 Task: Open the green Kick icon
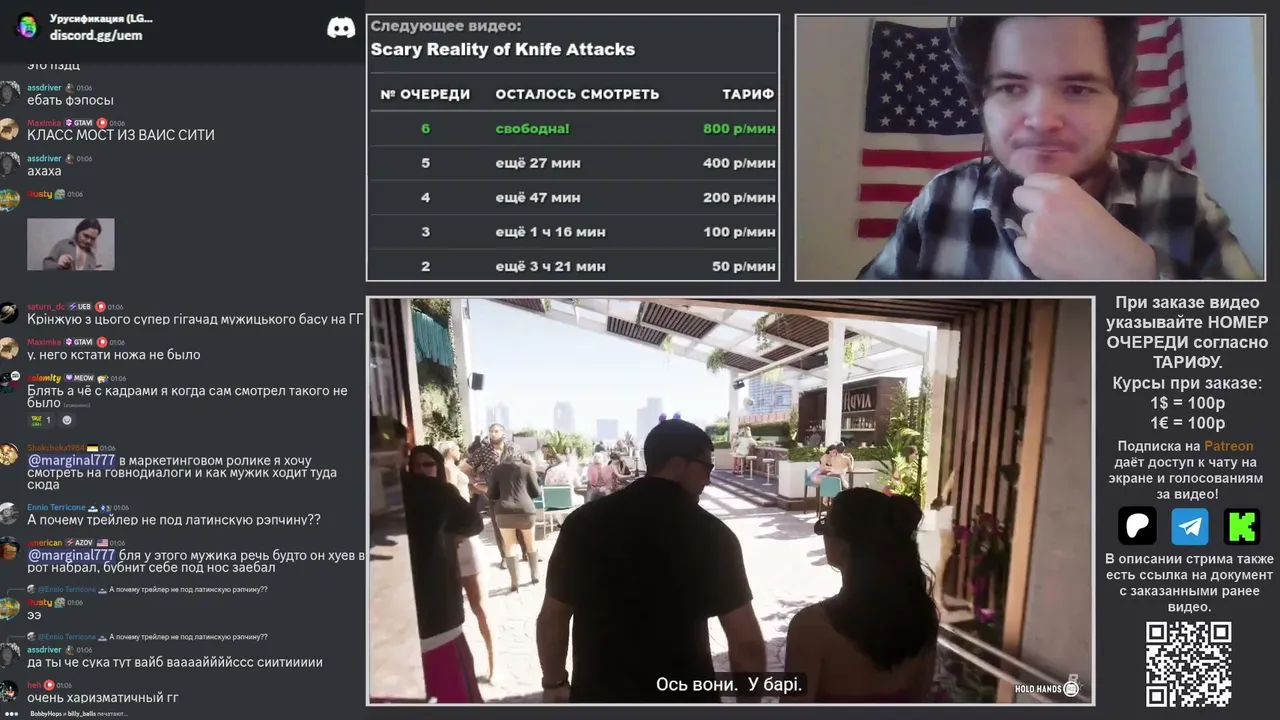[1242, 525]
